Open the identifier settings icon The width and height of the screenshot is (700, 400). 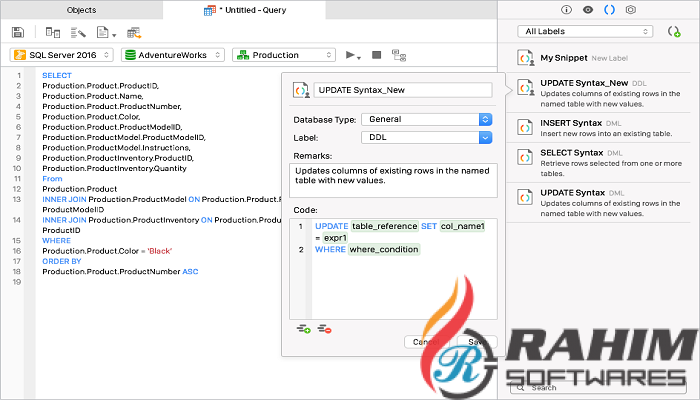point(630,9)
